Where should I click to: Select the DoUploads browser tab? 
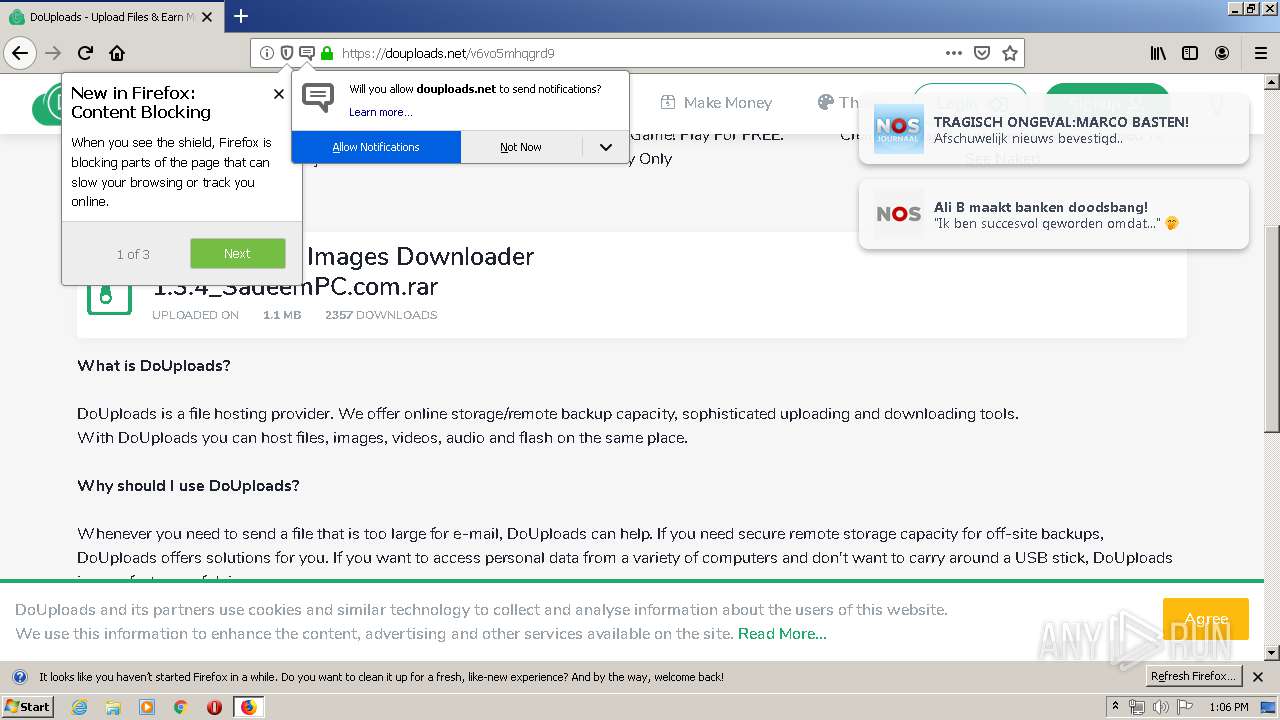click(111, 17)
